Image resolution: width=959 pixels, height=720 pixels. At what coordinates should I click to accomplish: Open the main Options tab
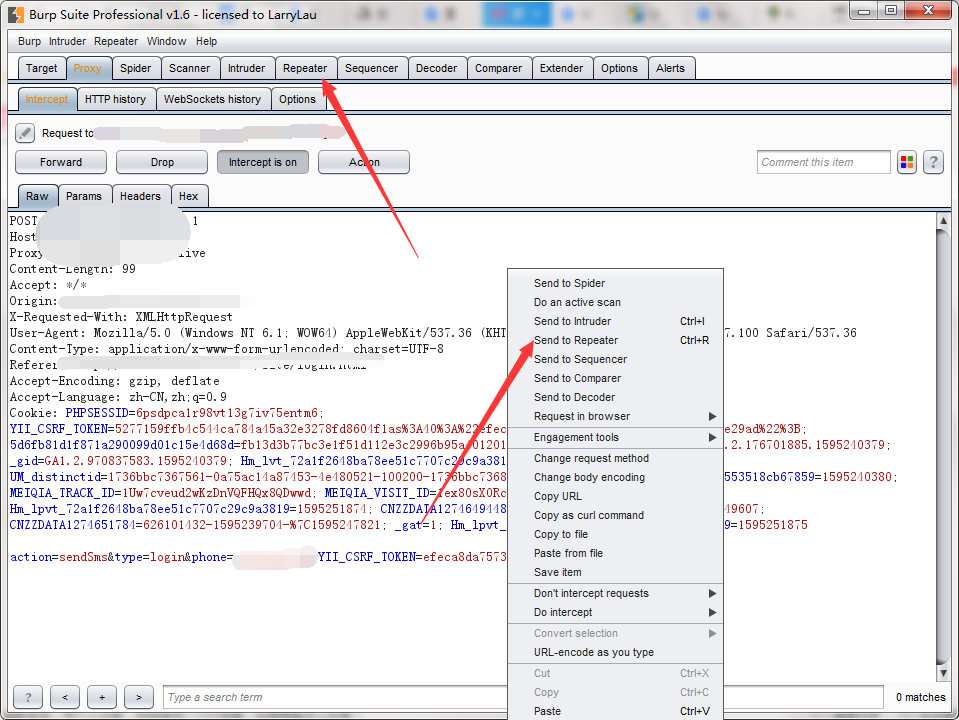pyautogui.click(x=619, y=68)
